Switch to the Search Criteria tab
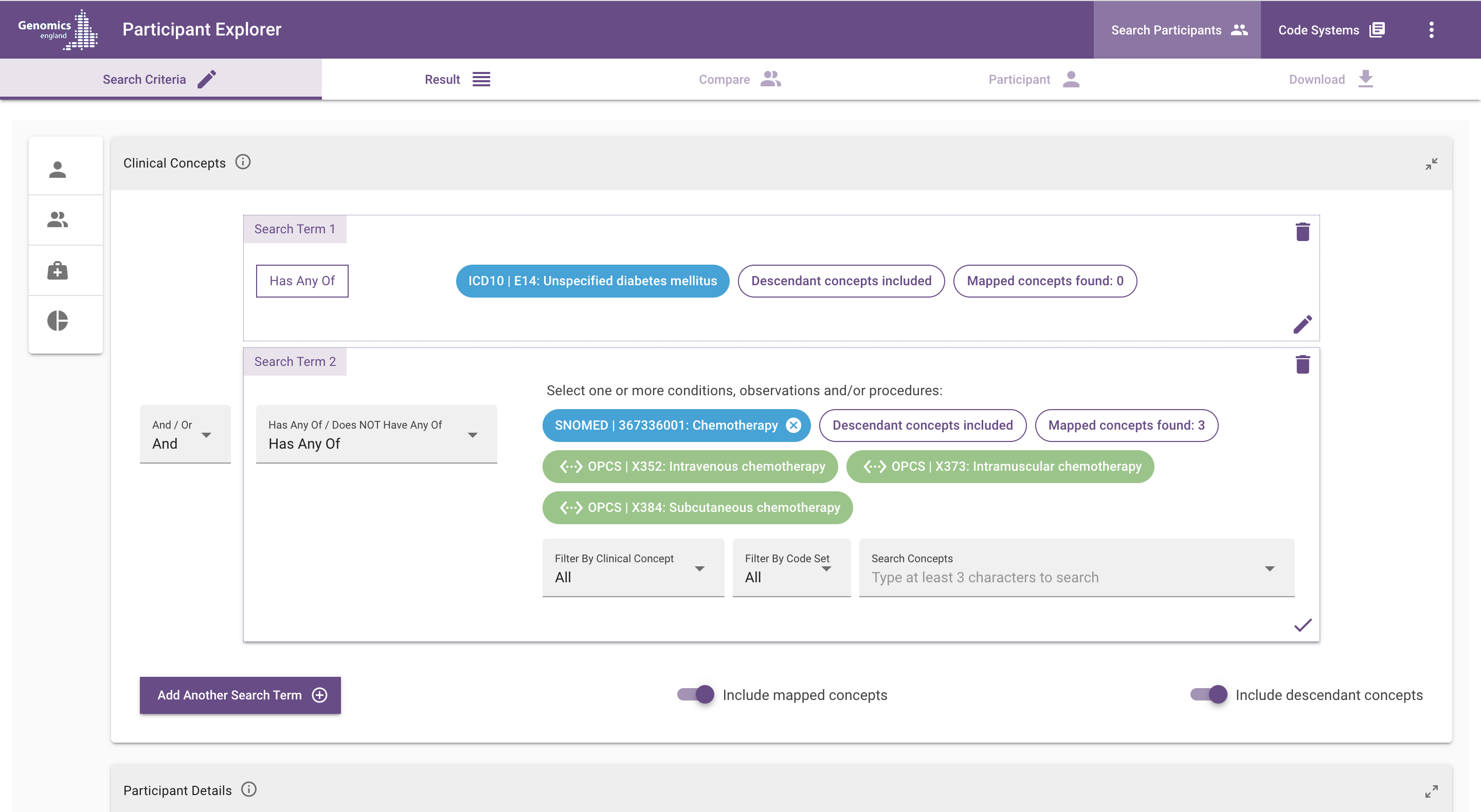Viewport: 1481px width, 812px height. click(160, 79)
